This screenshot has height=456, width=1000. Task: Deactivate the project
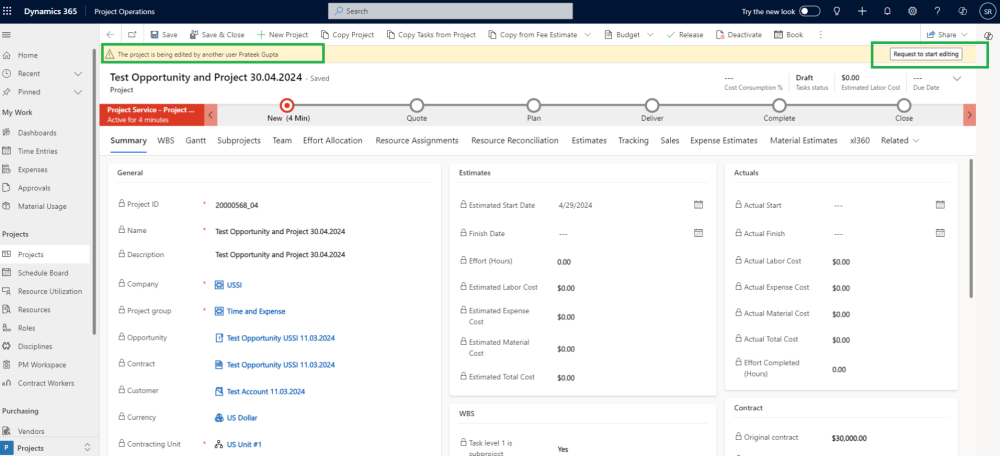[x=739, y=35]
